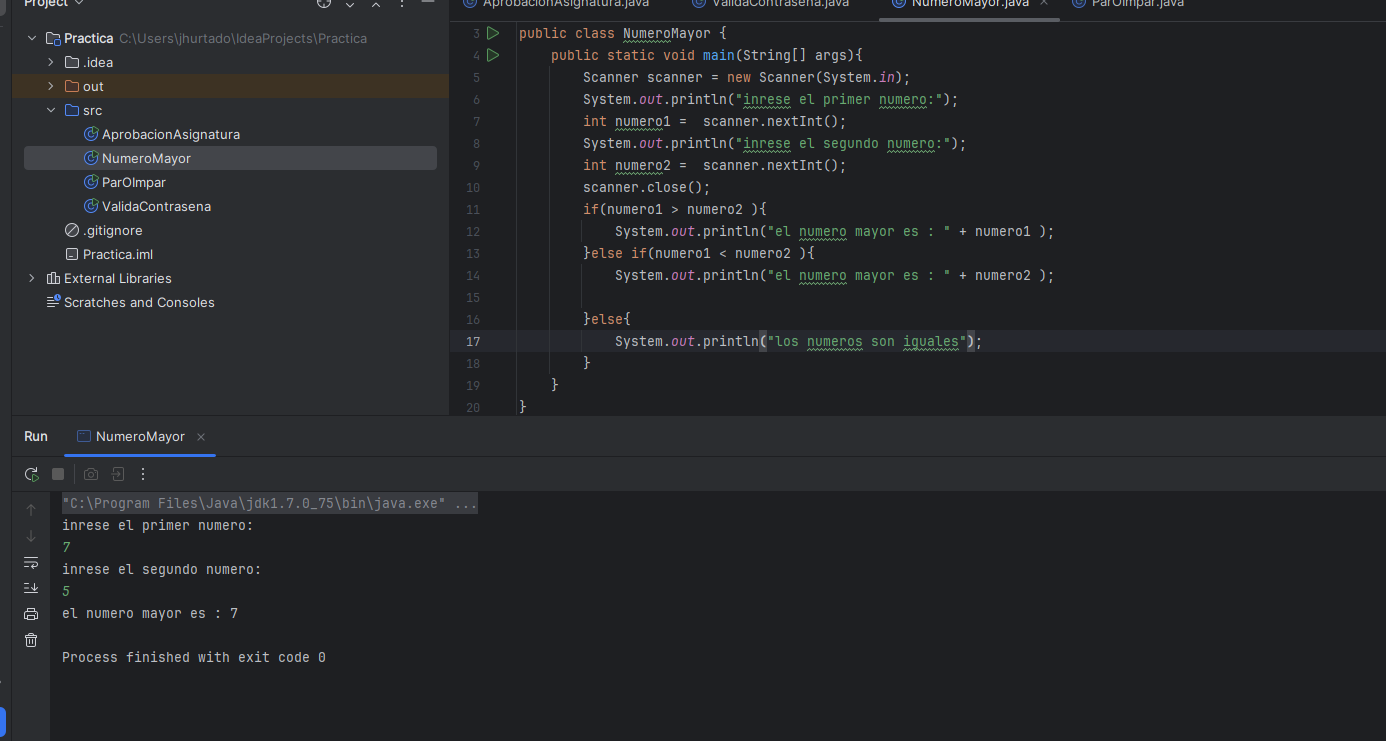Toggle scroll to end of console
The width and height of the screenshot is (1386, 741).
(x=31, y=588)
